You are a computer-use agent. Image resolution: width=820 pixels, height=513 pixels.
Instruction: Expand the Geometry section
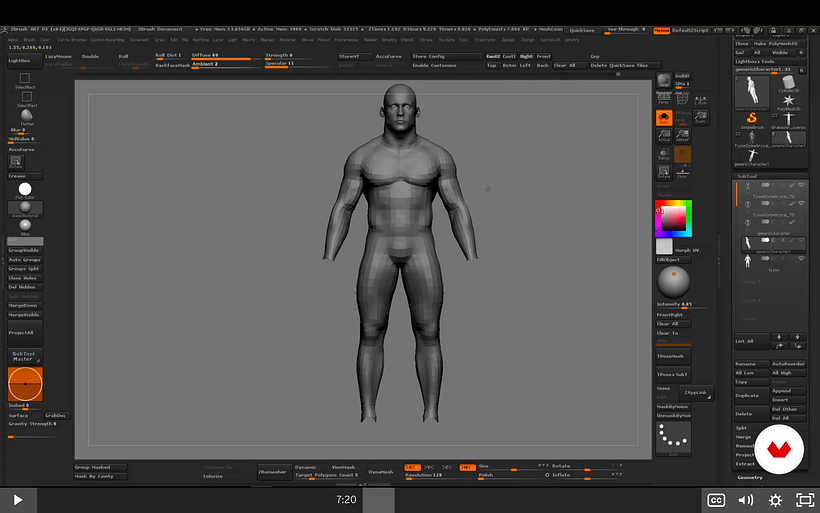coord(750,477)
